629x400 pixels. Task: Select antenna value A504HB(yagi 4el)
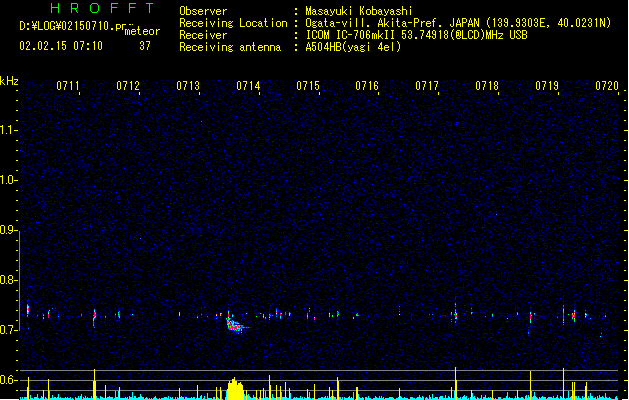(x=353, y=47)
